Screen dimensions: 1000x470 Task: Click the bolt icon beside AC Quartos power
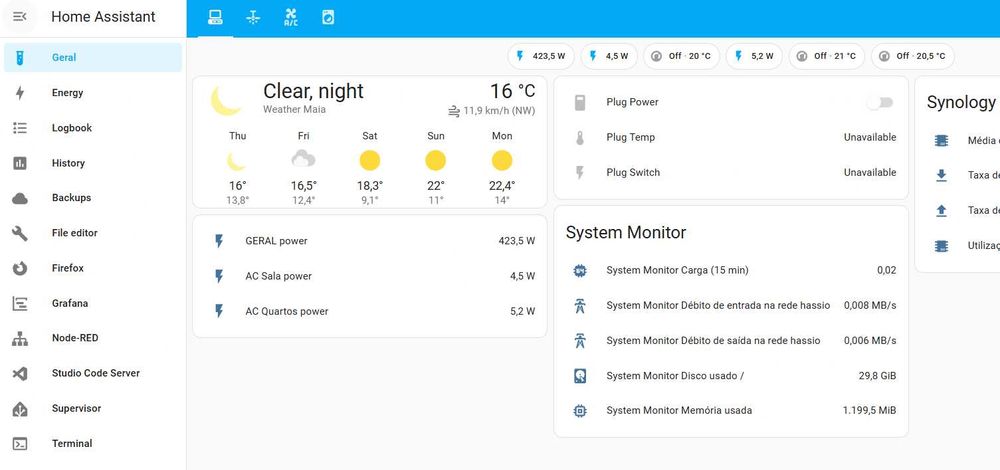(x=219, y=311)
